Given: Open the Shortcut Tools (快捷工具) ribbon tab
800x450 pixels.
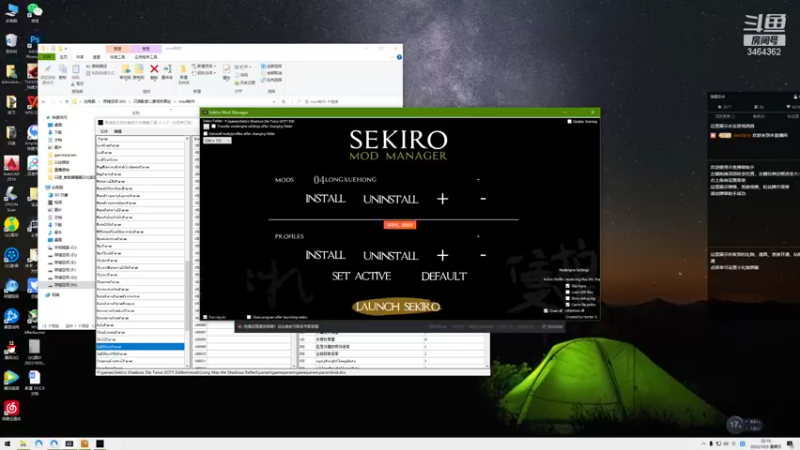Looking at the screenshot, I should 117,57.
